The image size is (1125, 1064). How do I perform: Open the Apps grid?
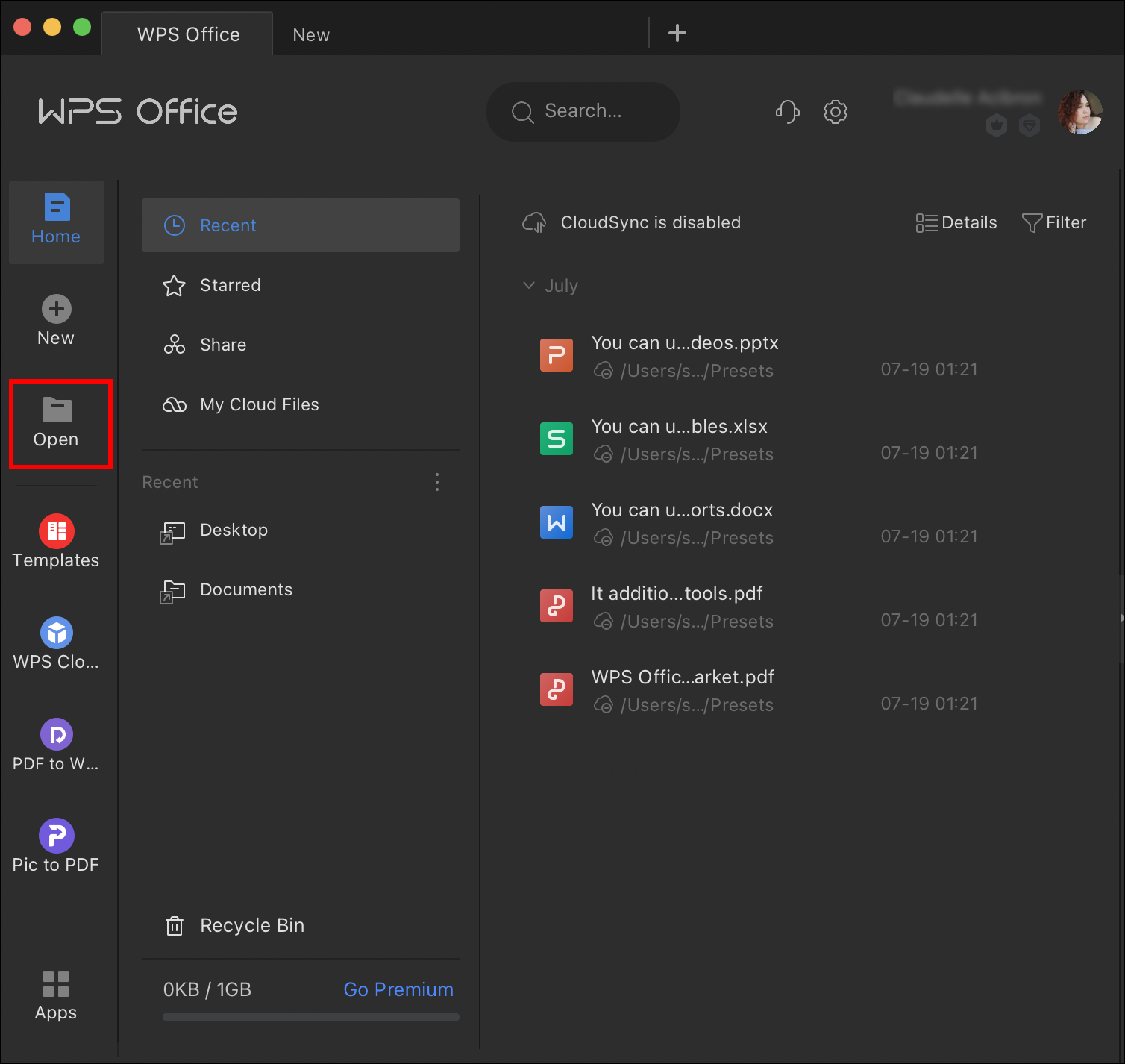(x=56, y=996)
